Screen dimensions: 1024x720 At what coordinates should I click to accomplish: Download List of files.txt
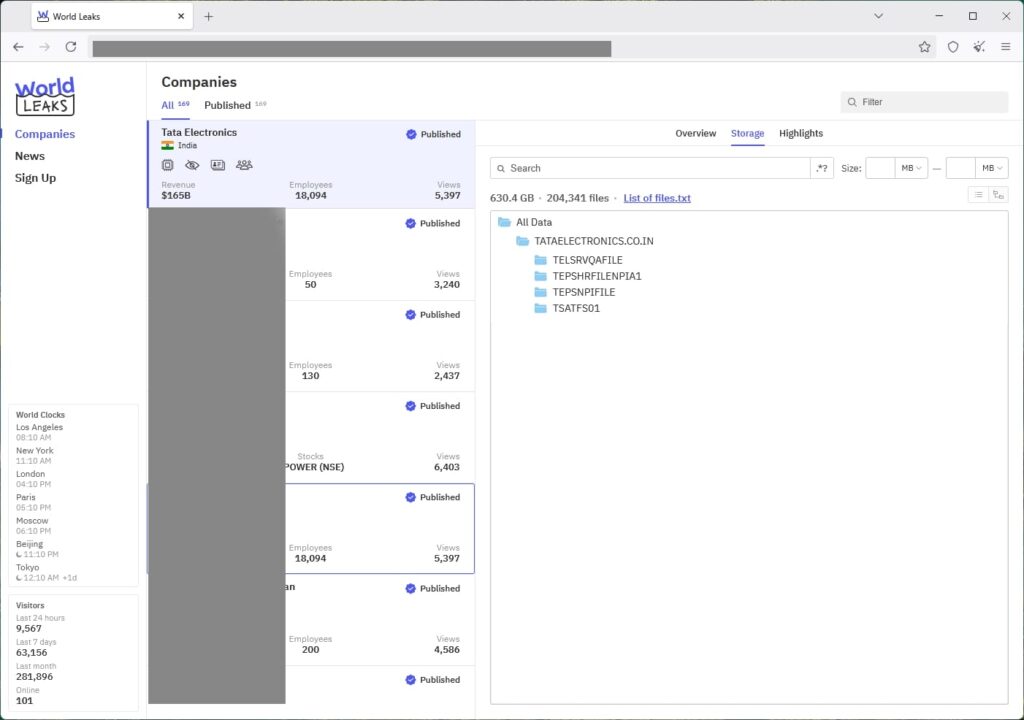657,198
